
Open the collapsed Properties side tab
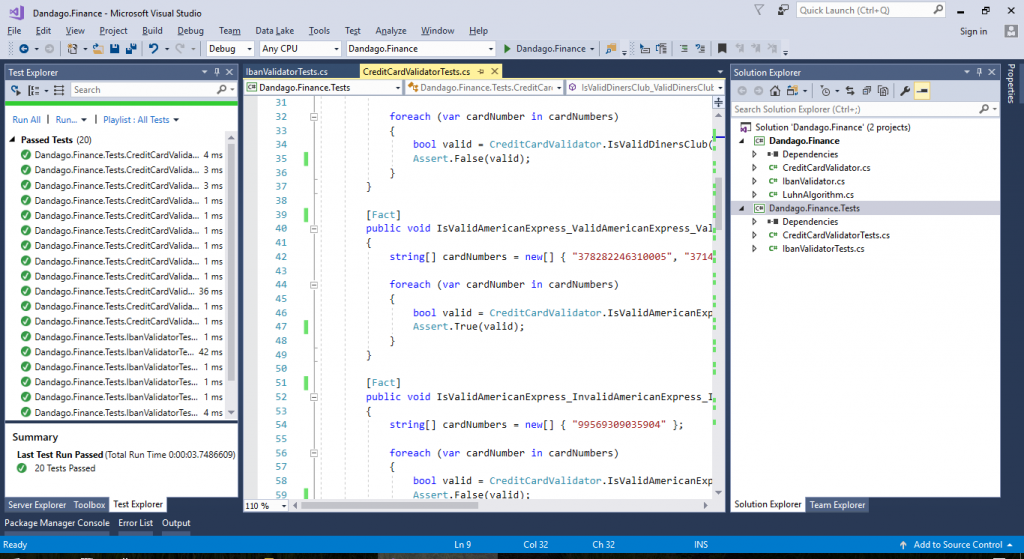[1011, 84]
